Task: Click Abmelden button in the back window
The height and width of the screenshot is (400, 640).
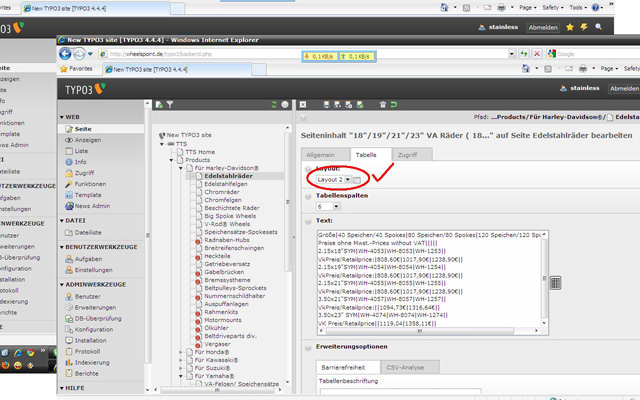Action: [x=543, y=28]
